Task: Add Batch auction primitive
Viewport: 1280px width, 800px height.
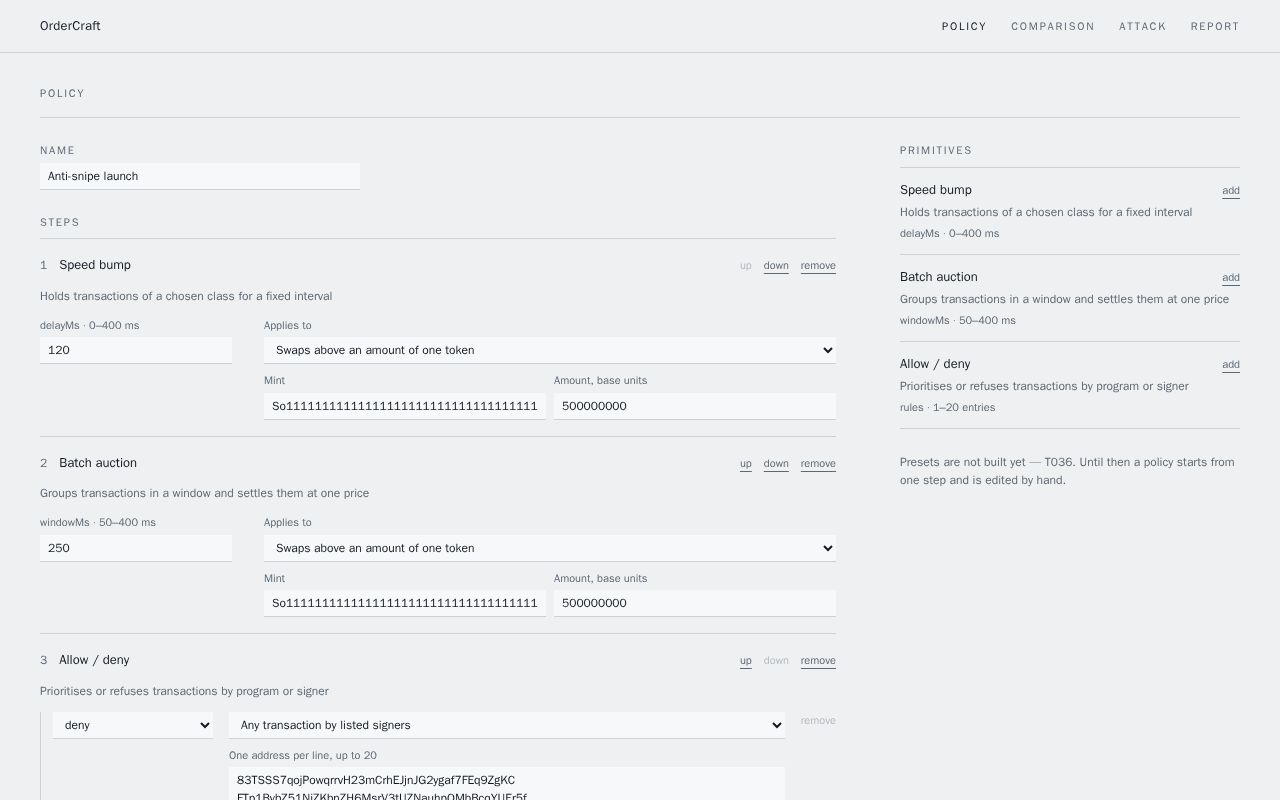Action: click(1231, 278)
